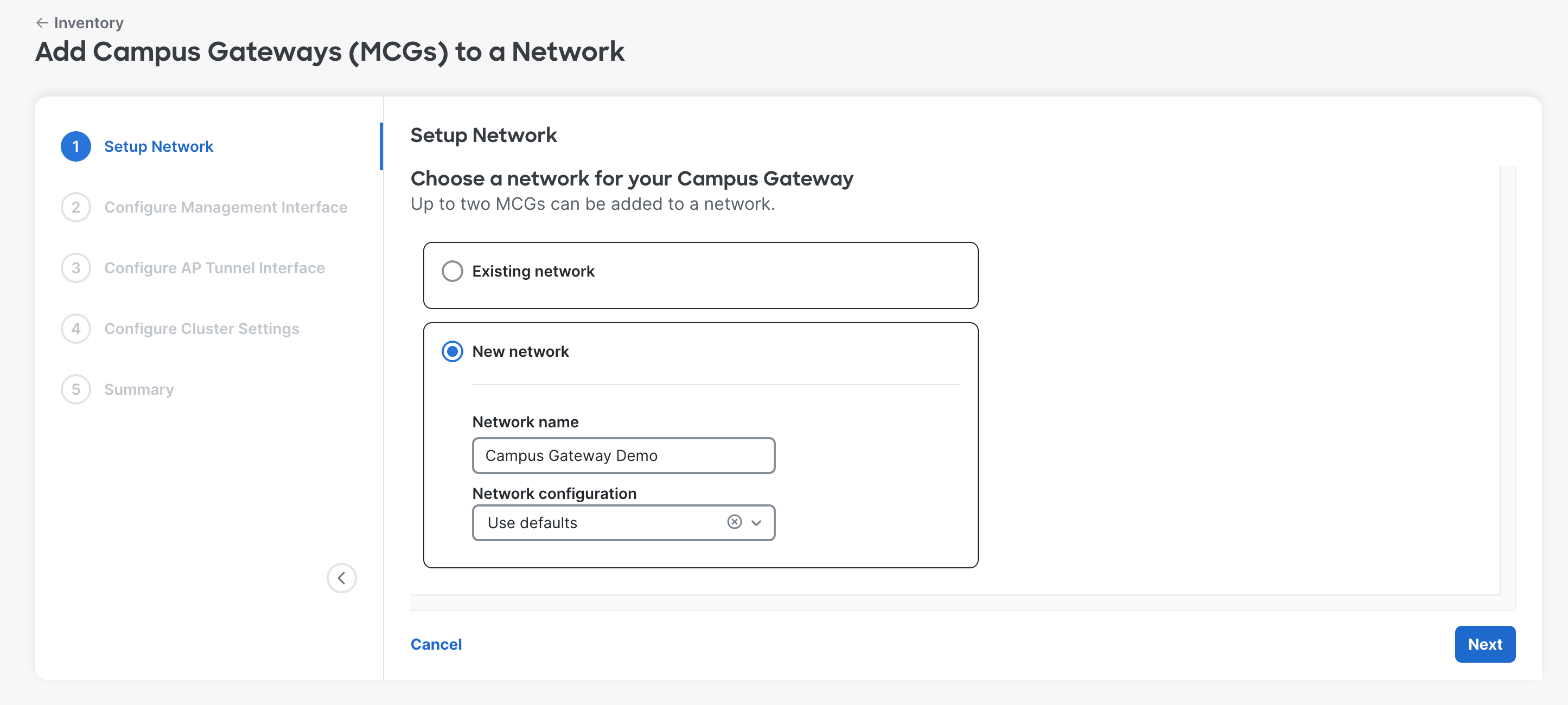Click the step 5 circle icon

pyautogui.click(x=76, y=389)
